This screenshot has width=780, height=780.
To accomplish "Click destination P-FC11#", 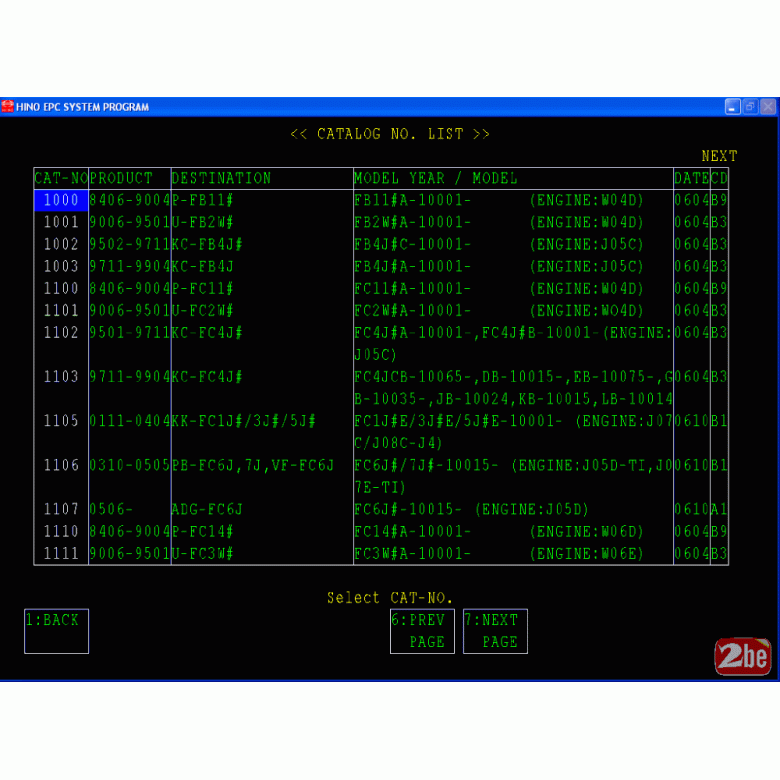I will point(202,289).
